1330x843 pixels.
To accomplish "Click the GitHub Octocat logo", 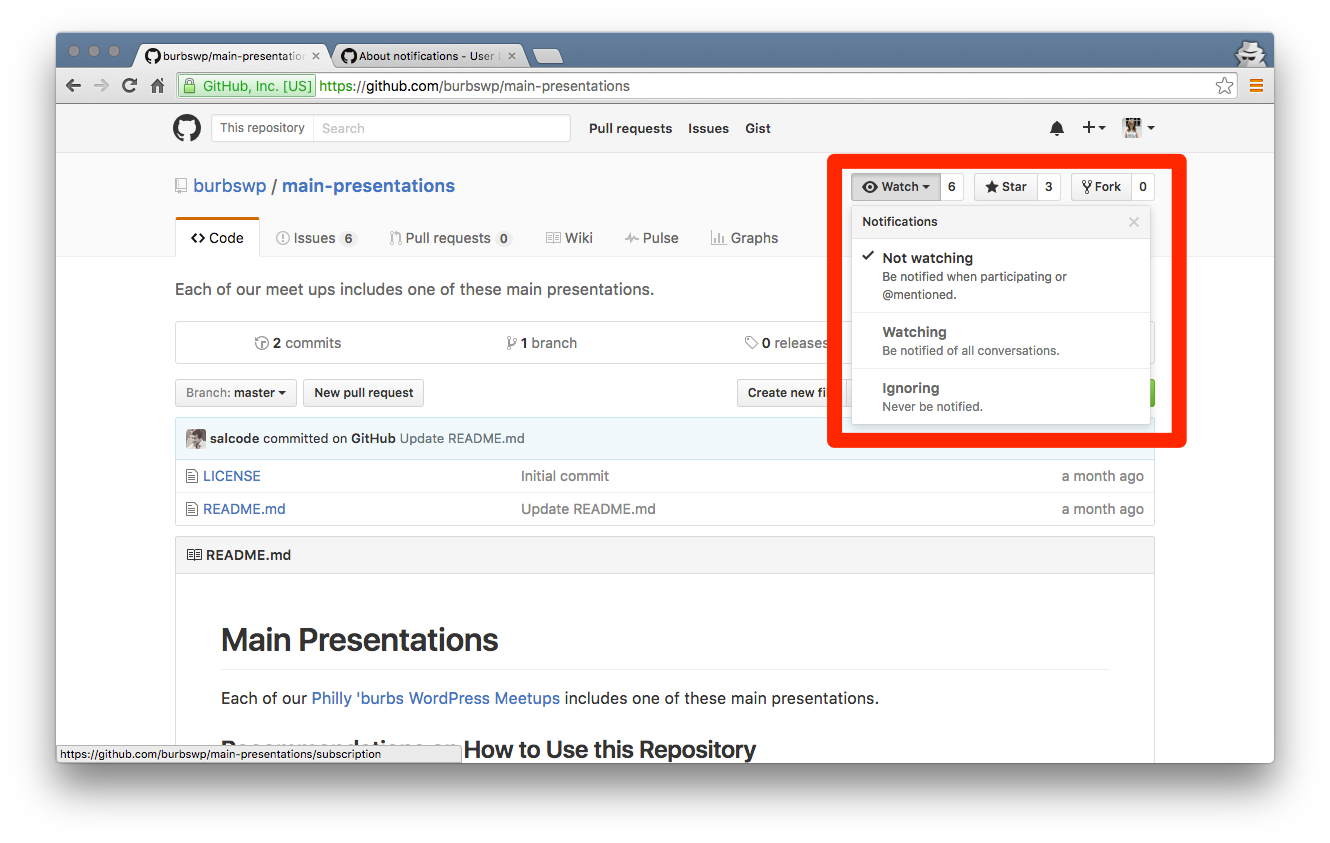I will pyautogui.click(x=187, y=128).
